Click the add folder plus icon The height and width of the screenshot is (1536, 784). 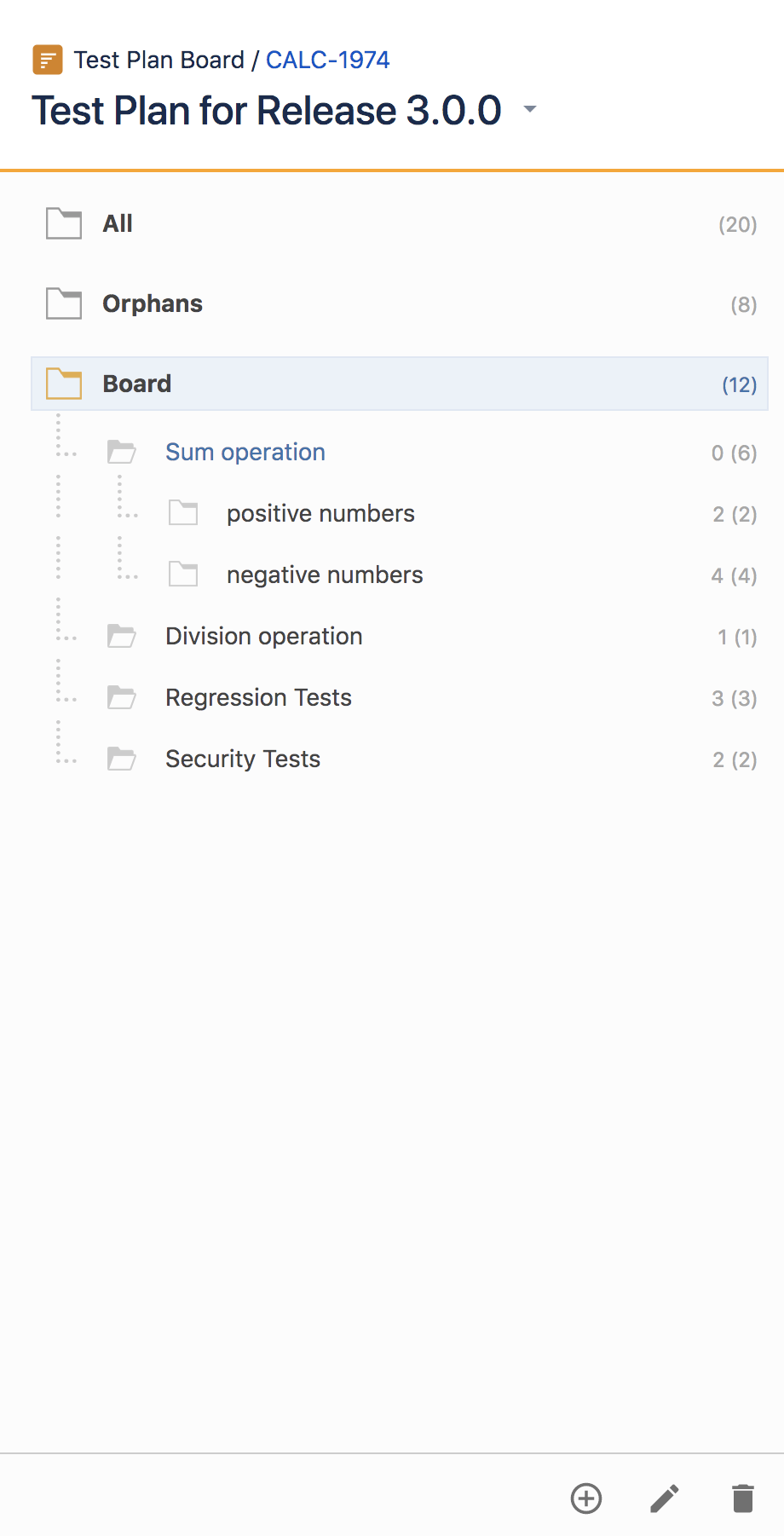pos(586,1498)
